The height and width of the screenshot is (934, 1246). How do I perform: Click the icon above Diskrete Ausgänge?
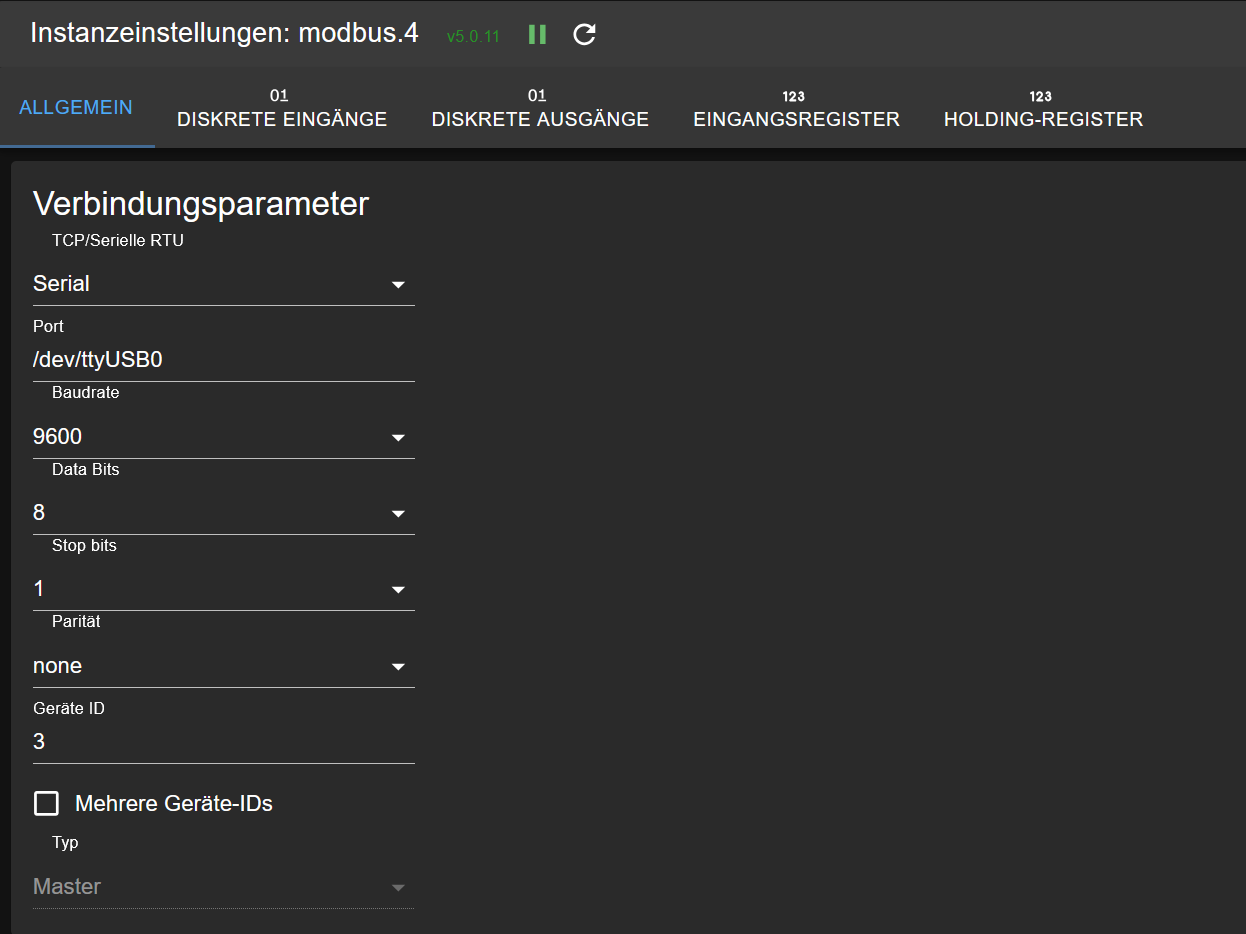click(538, 96)
